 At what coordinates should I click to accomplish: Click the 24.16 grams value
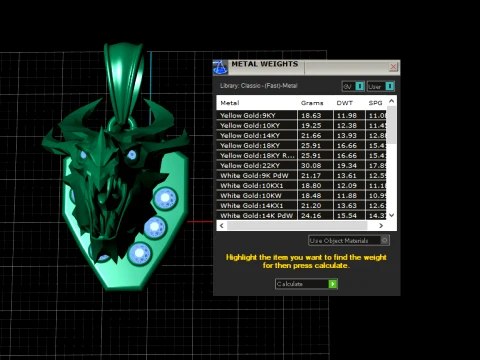311,216
